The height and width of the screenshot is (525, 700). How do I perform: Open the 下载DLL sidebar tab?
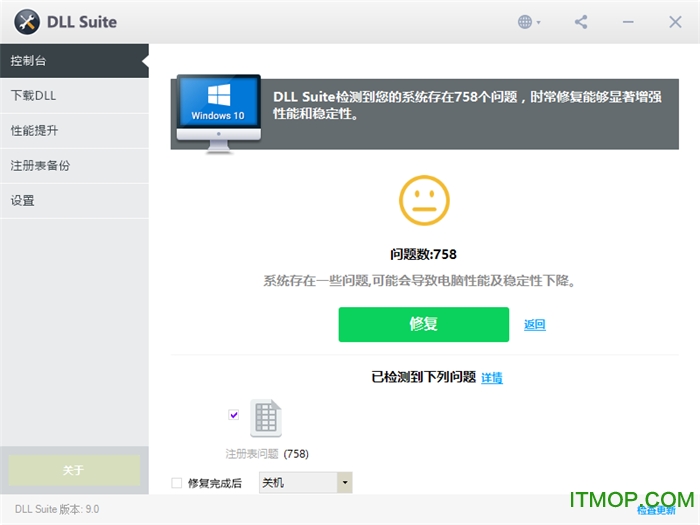pos(74,96)
